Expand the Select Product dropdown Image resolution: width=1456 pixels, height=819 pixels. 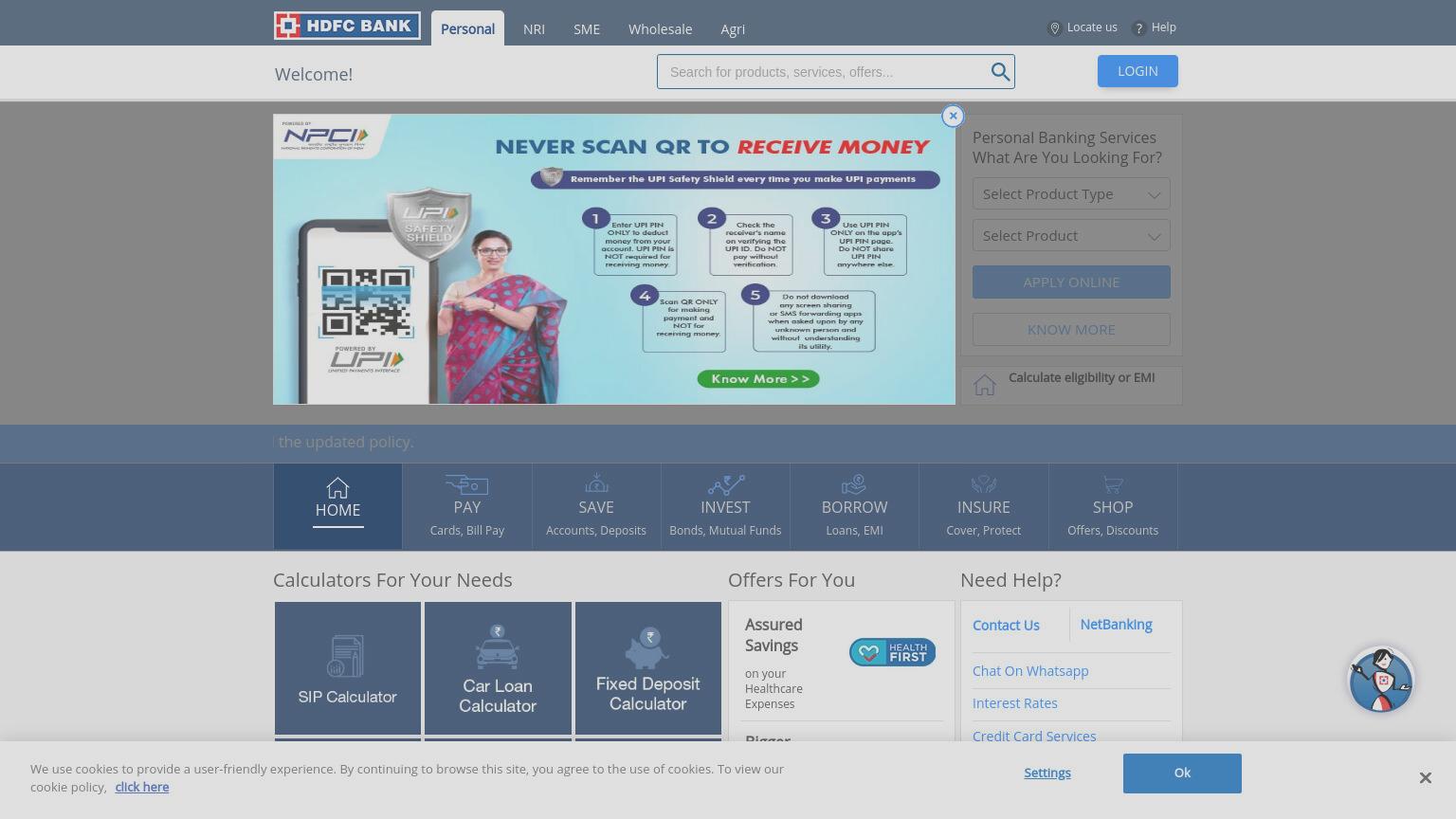(x=1071, y=235)
